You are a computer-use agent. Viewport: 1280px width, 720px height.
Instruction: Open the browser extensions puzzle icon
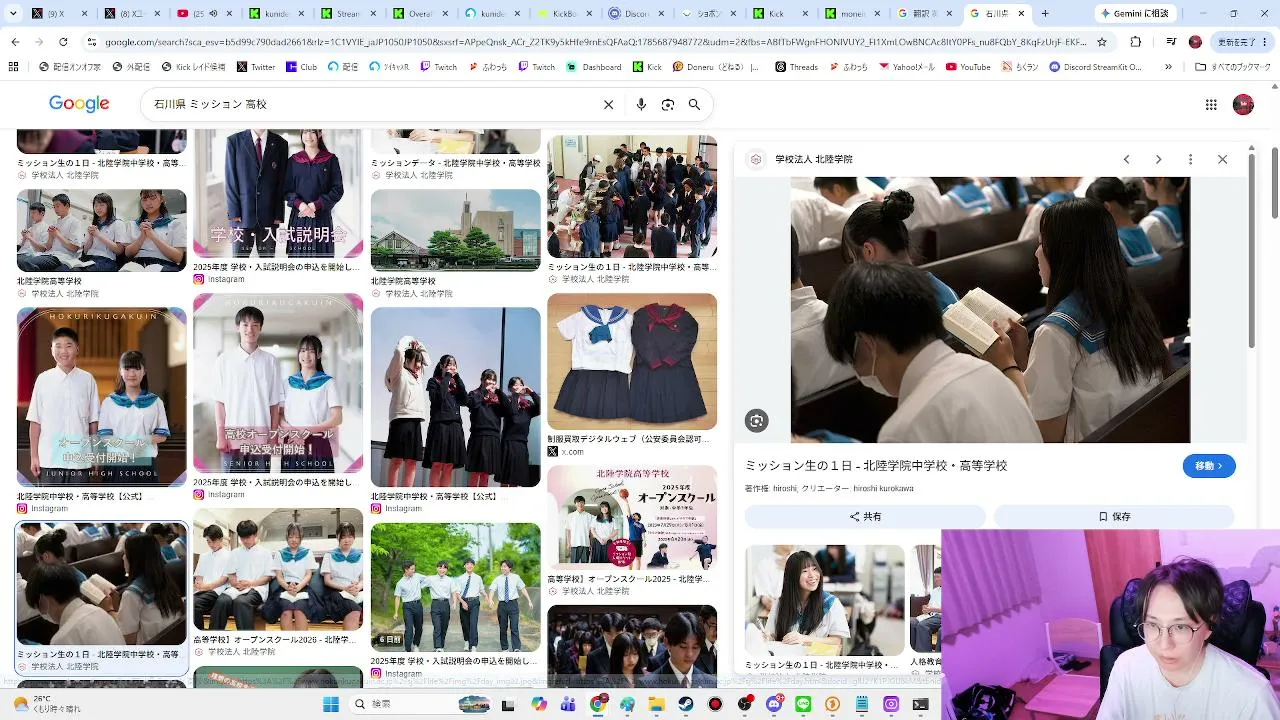(1135, 42)
